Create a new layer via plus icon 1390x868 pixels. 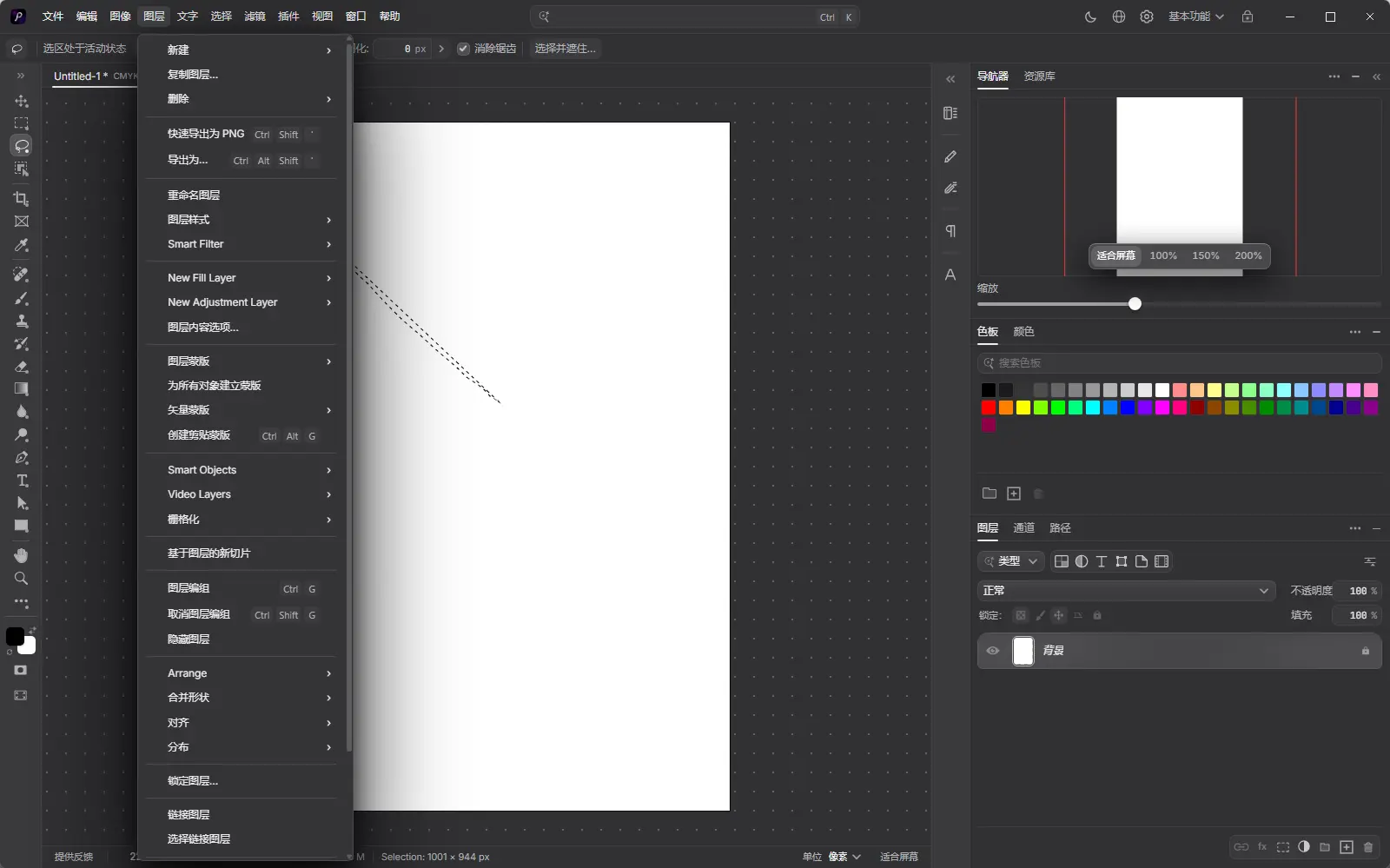coord(1347,847)
